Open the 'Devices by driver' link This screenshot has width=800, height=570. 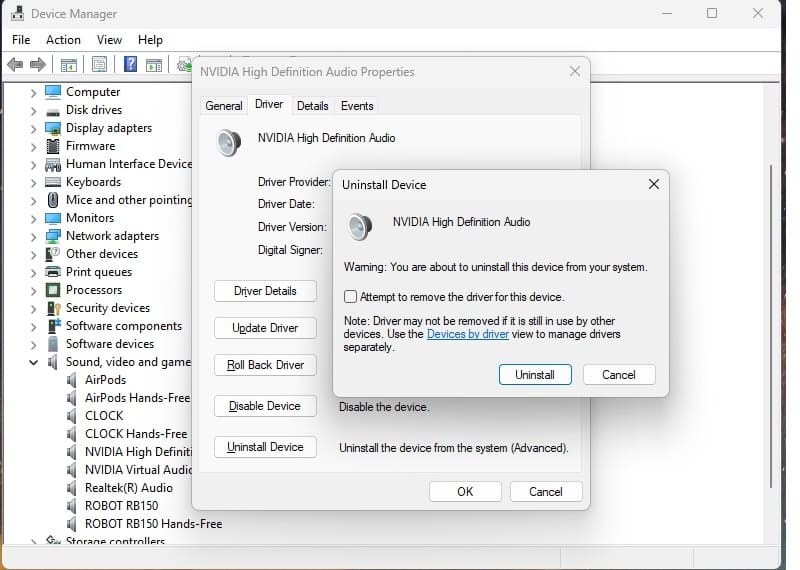[x=467, y=334]
